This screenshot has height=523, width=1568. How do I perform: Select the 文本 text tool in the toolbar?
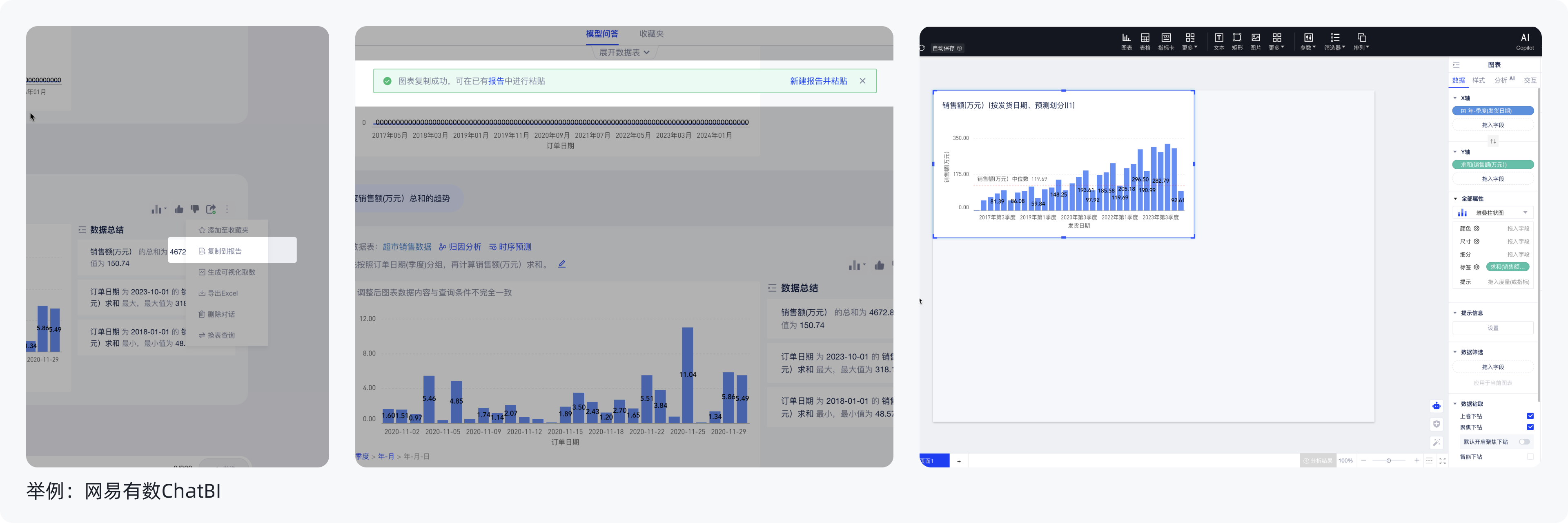[x=1218, y=41]
